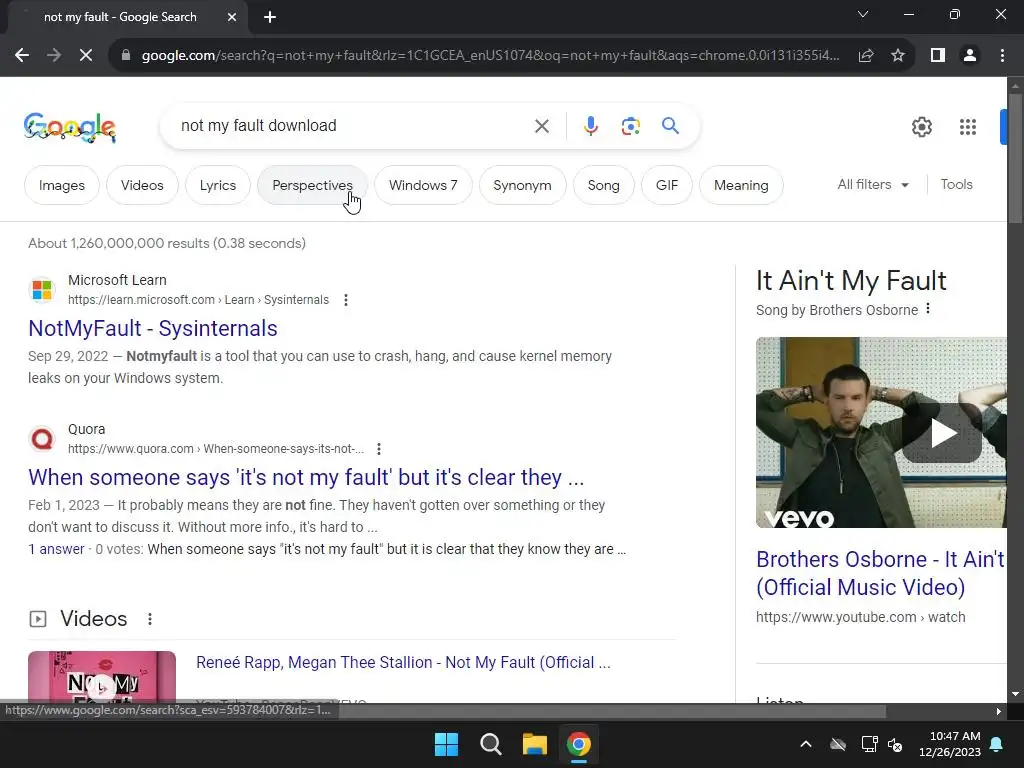Search by image with Google Lens icon
The image size is (1024, 768).
[x=630, y=126]
